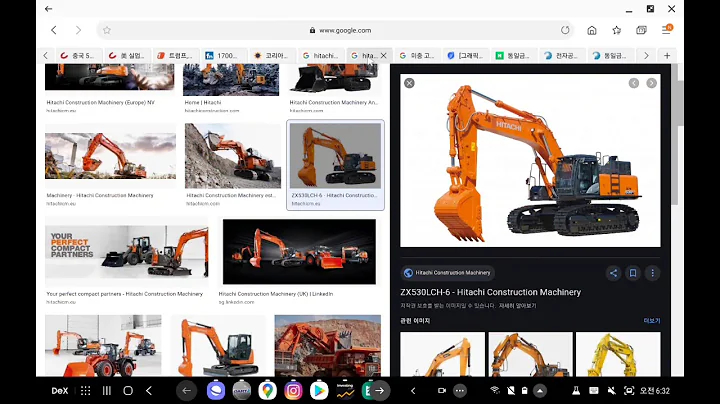Switch to the '이층 고..' tab
The width and height of the screenshot is (720, 404).
click(417, 56)
